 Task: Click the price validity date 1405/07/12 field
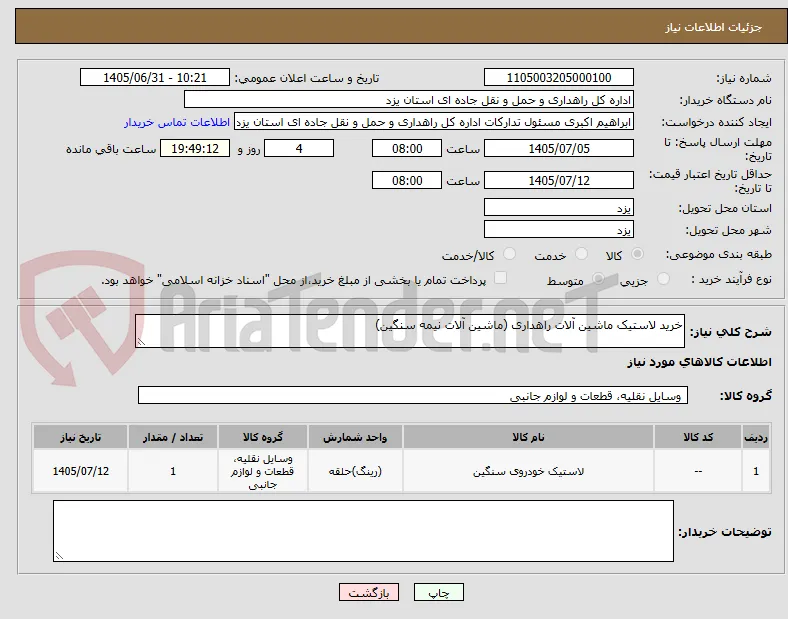(x=559, y=180)
